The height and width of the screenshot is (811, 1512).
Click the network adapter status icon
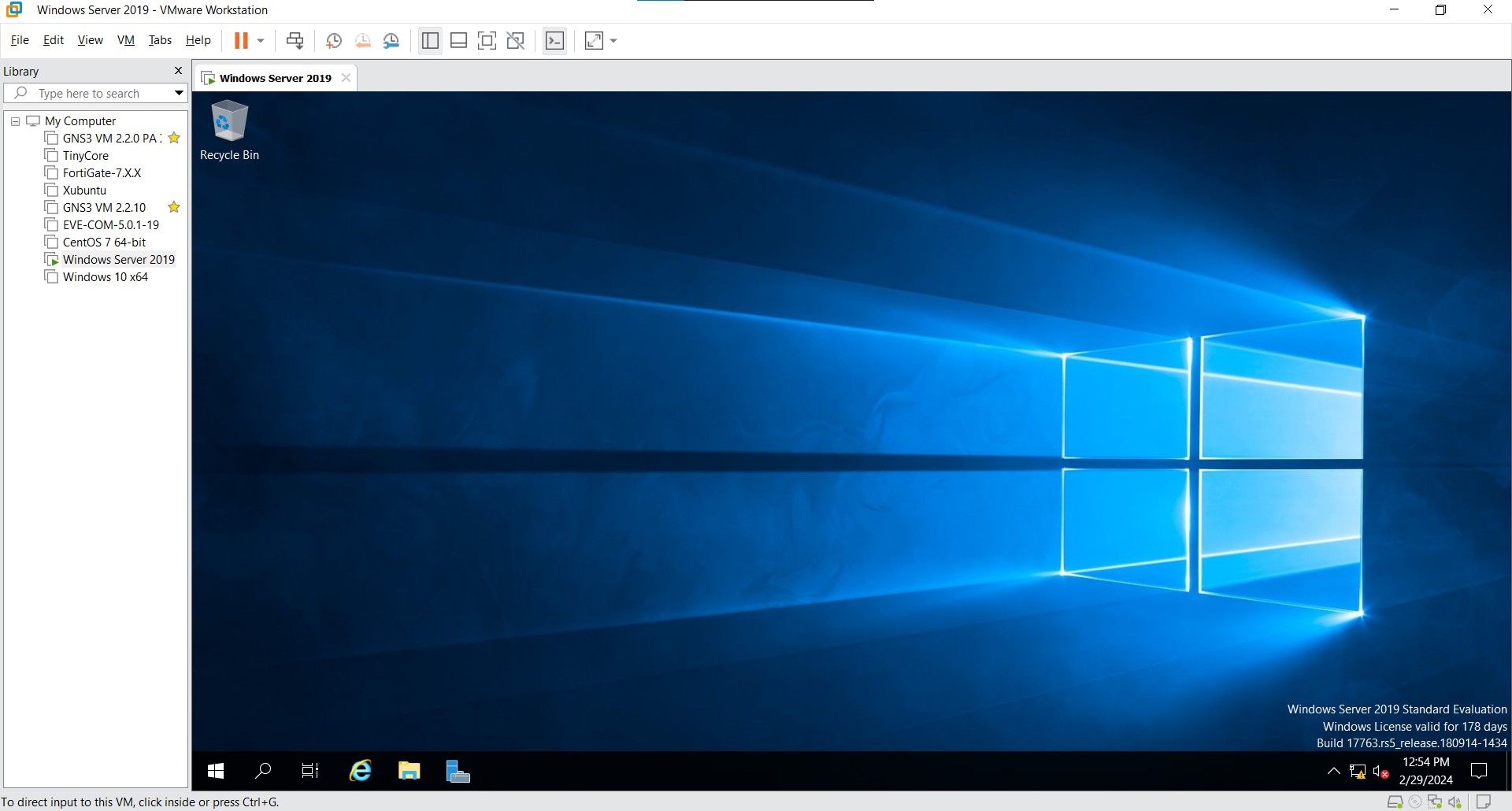tap(1434, 802)
